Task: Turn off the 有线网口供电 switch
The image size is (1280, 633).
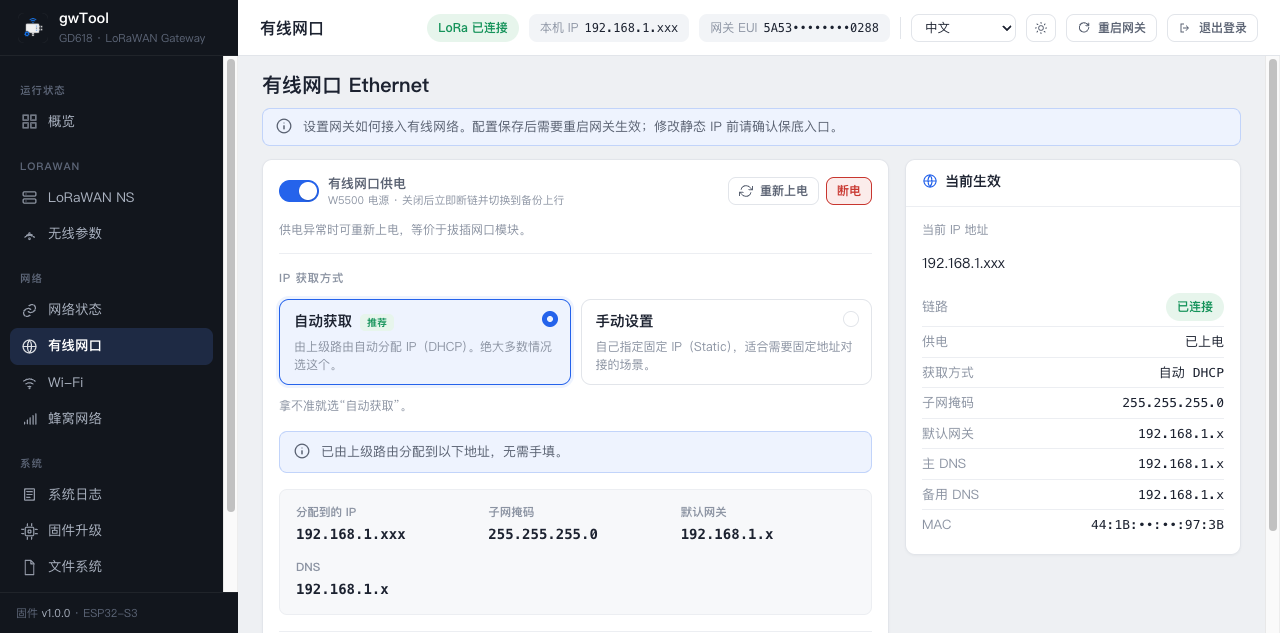Action: click(x=299, y=191)
